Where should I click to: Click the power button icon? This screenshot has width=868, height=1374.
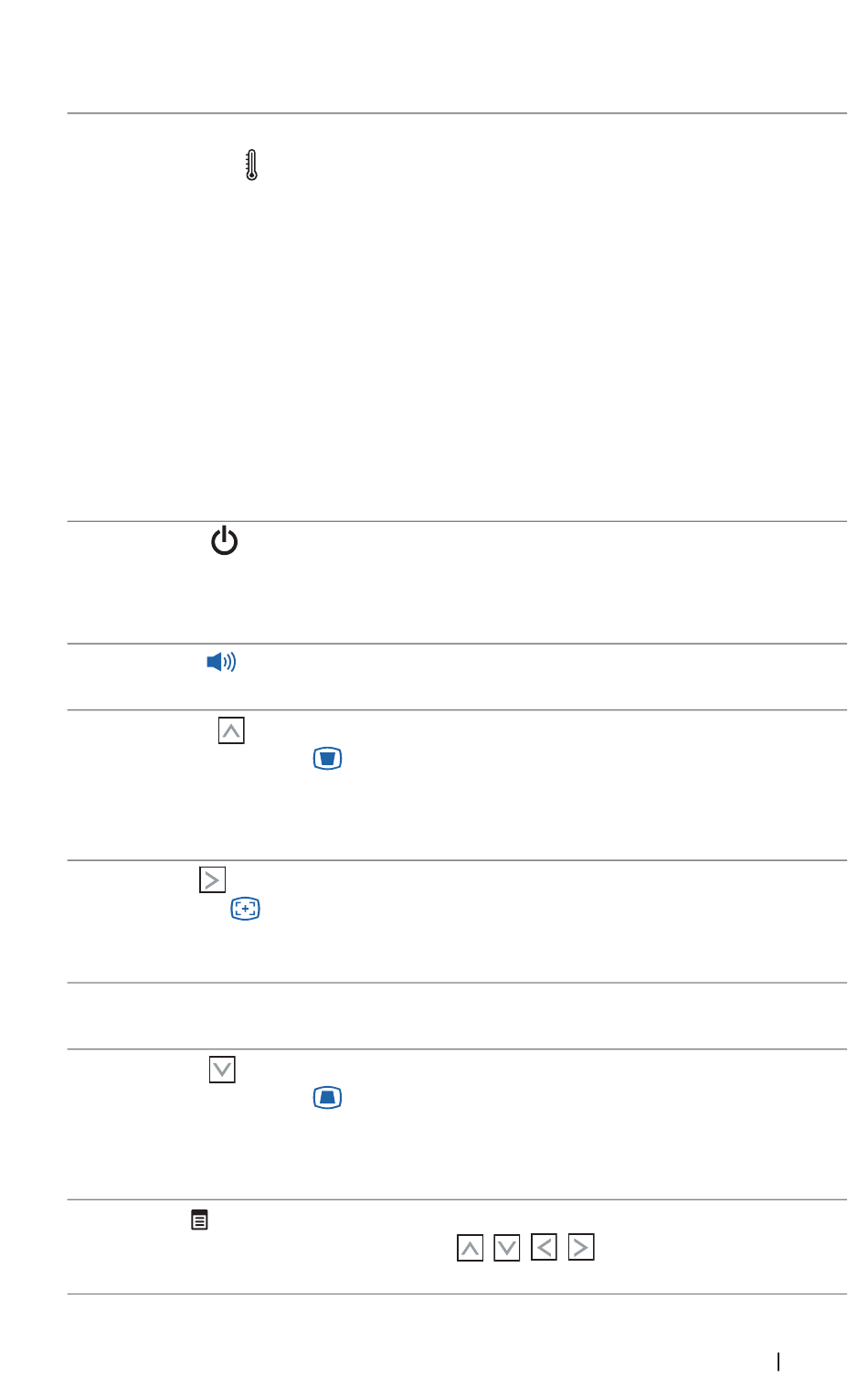tap(224, 541)
